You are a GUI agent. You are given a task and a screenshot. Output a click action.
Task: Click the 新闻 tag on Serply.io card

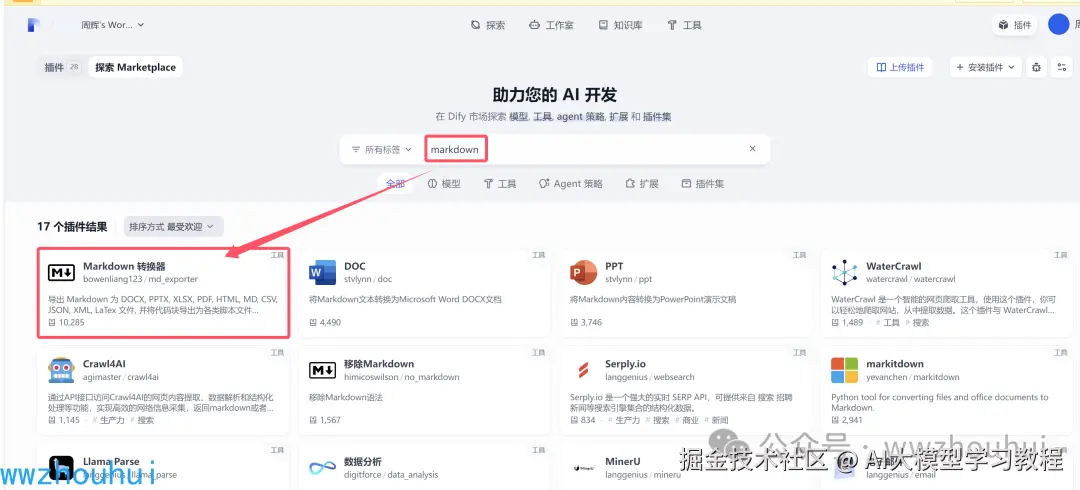point(716,420)
